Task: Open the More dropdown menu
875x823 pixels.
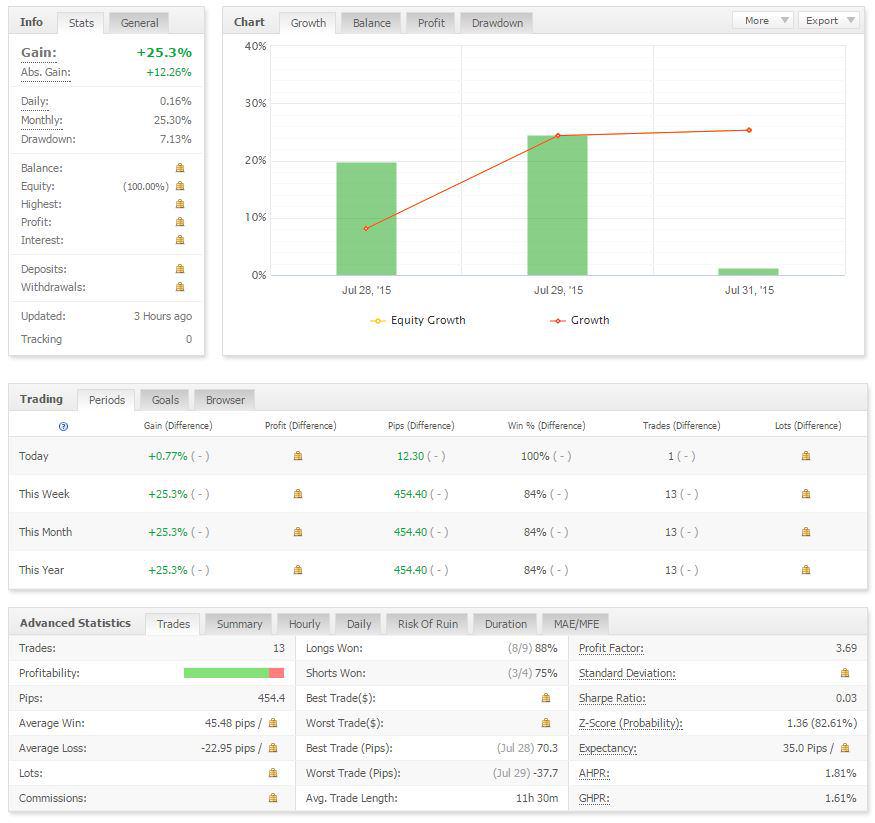Action: click(x=762, y=21)
